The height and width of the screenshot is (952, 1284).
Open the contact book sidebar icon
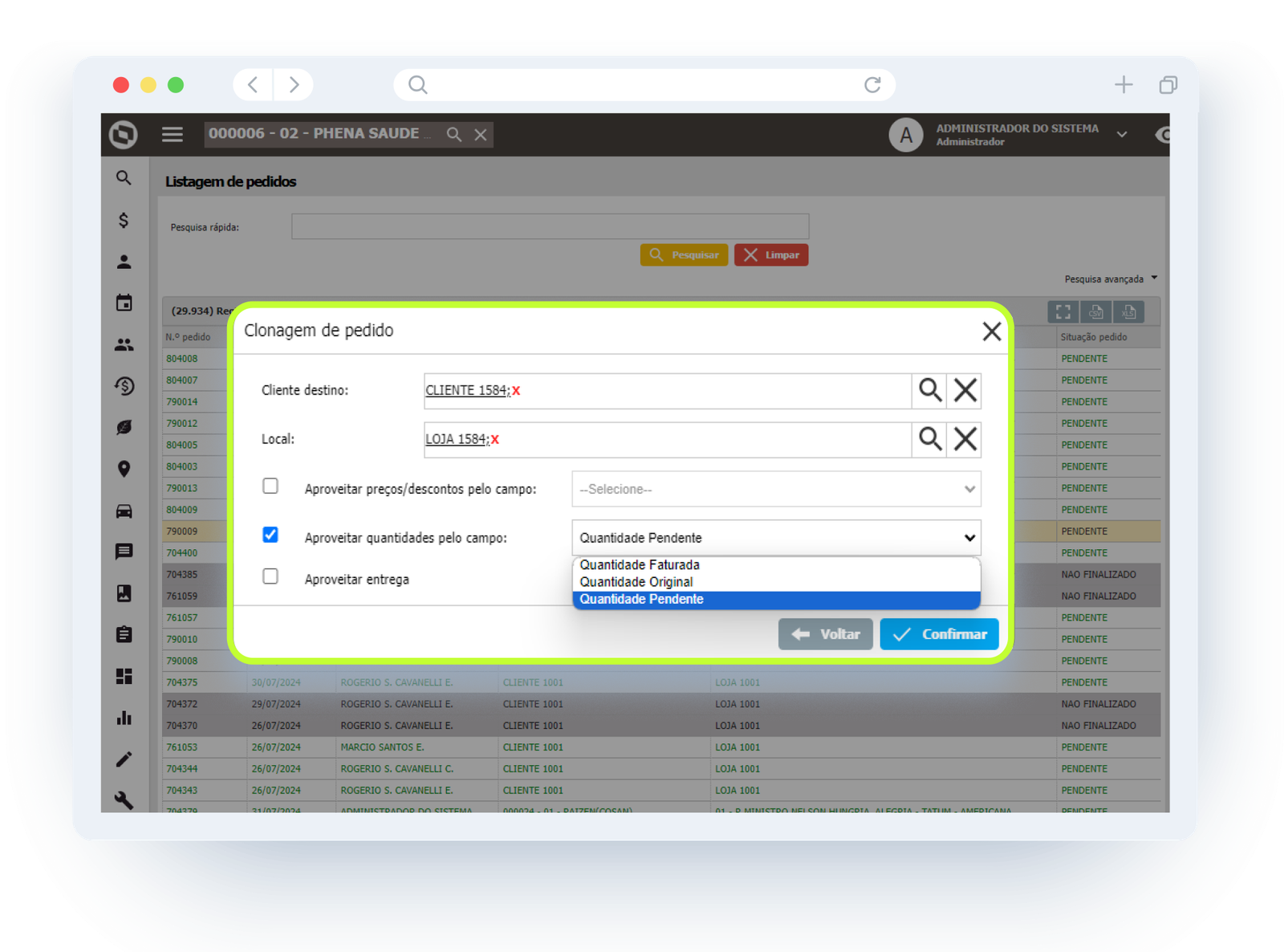pos(124,593)
